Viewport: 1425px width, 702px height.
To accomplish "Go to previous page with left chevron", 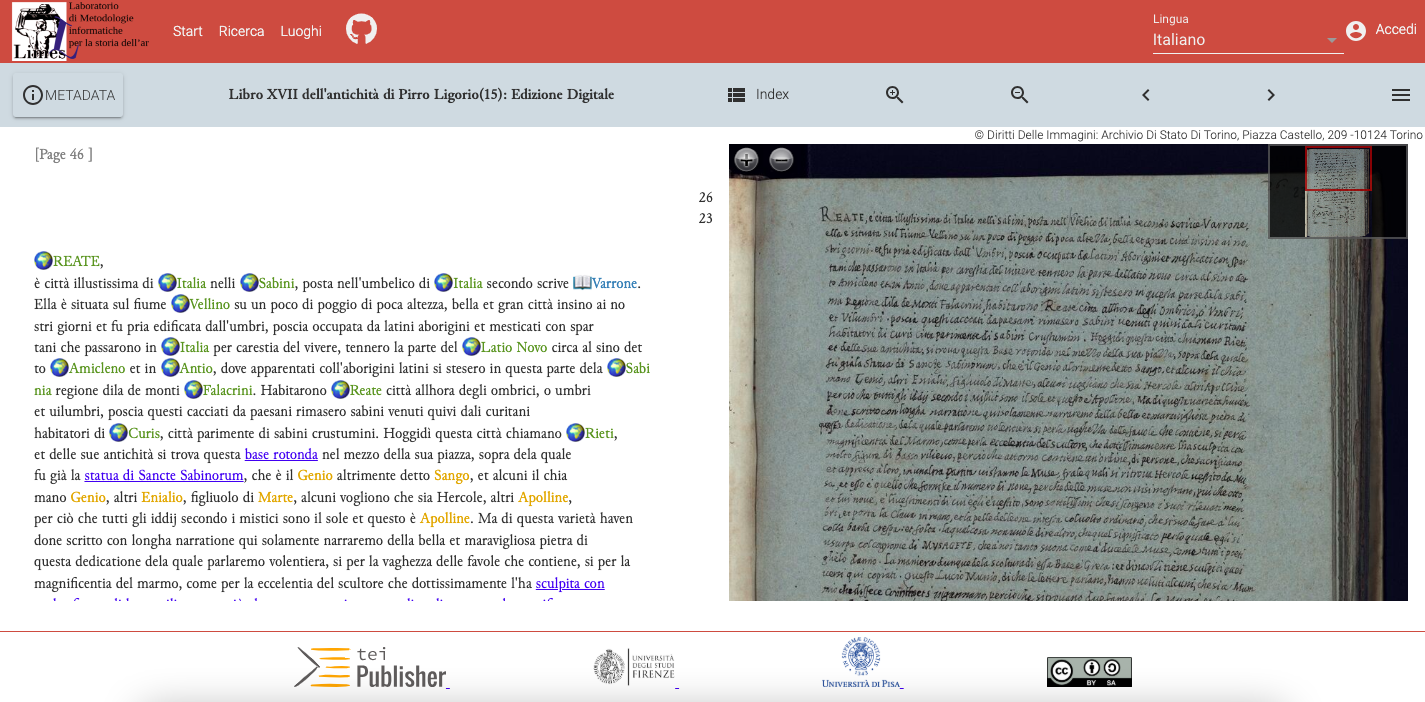I will [1146, 95].
